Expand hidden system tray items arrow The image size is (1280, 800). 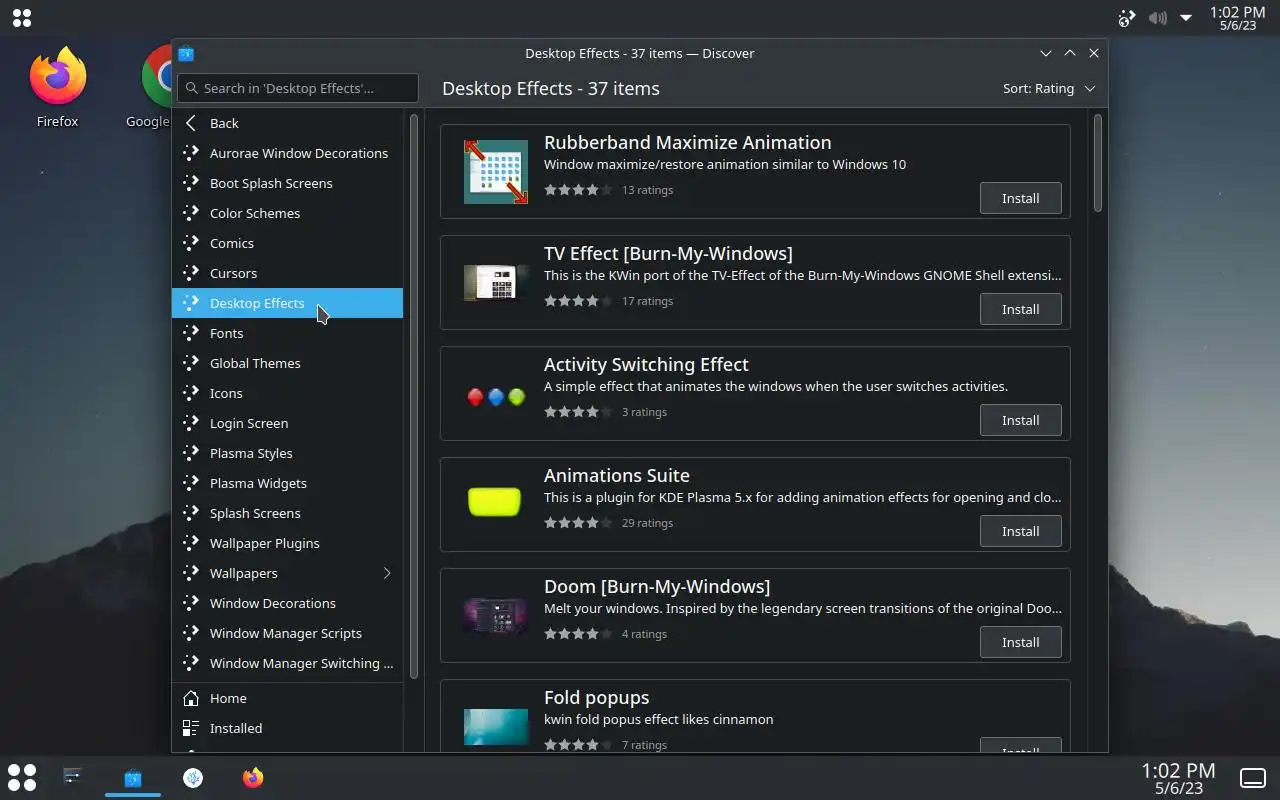pos(1186,18)
